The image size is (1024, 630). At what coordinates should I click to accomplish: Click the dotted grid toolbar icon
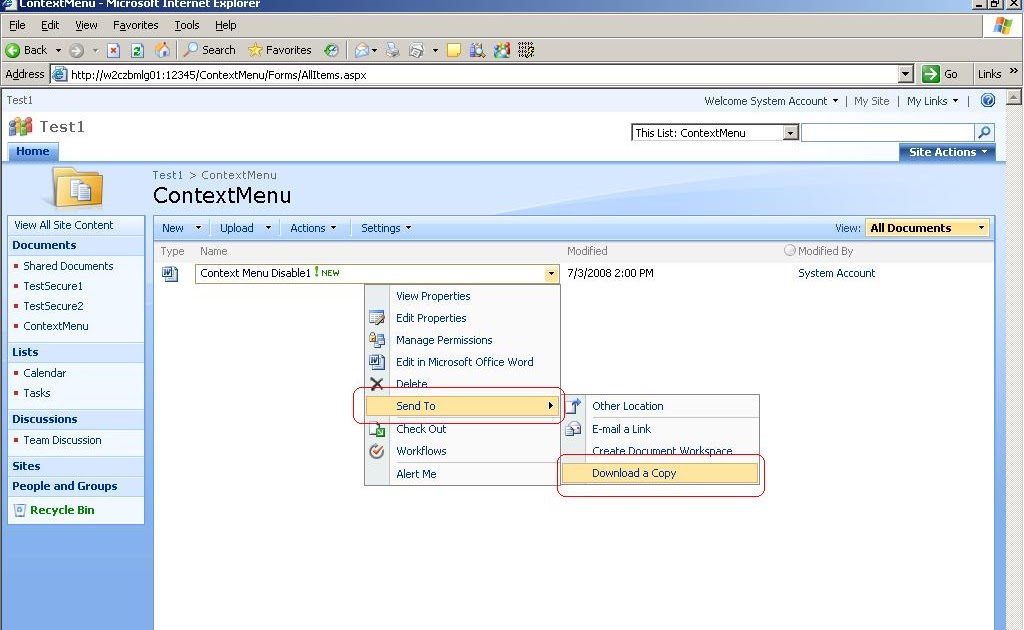point(526,50)
